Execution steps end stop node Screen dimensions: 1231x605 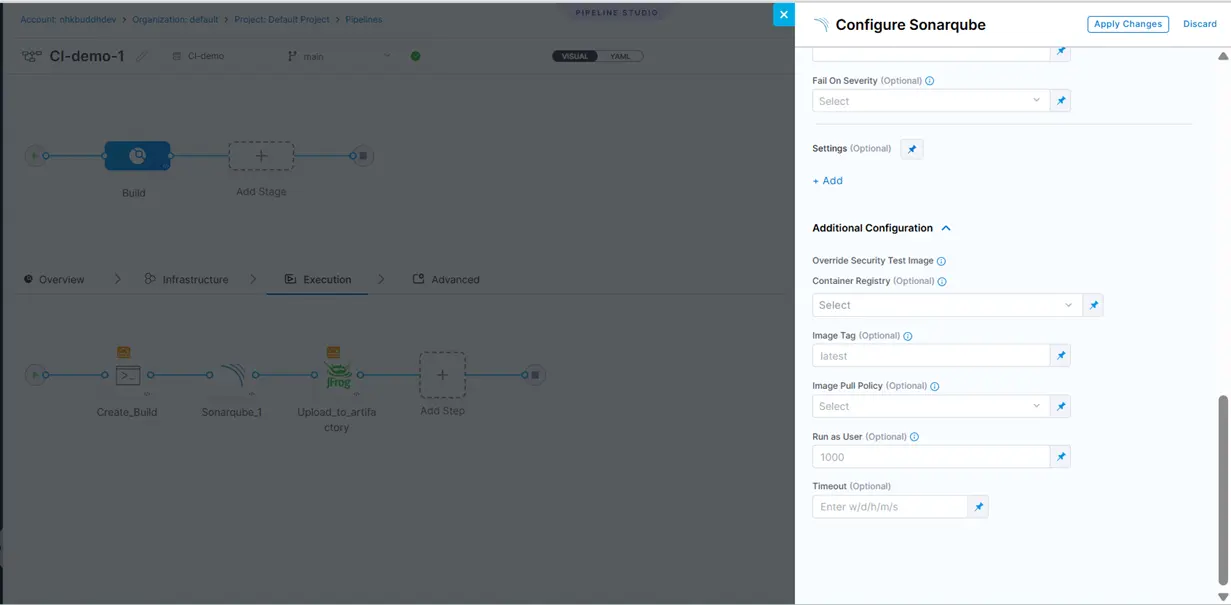[535, 375]
